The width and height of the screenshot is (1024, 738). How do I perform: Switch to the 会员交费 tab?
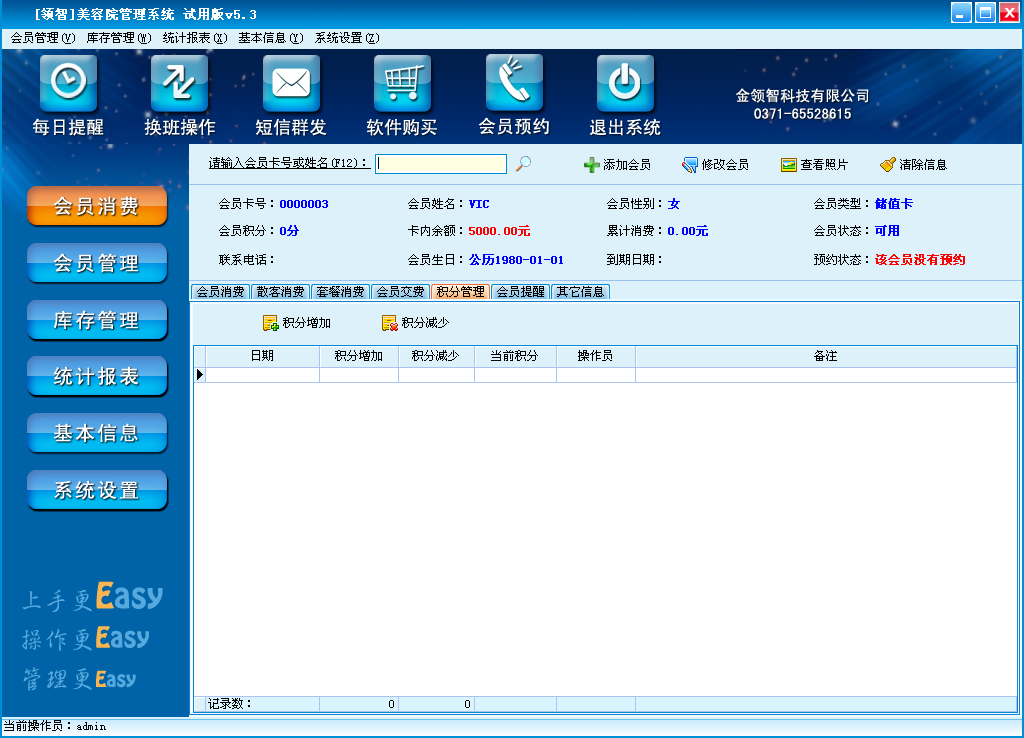(400, 292)
